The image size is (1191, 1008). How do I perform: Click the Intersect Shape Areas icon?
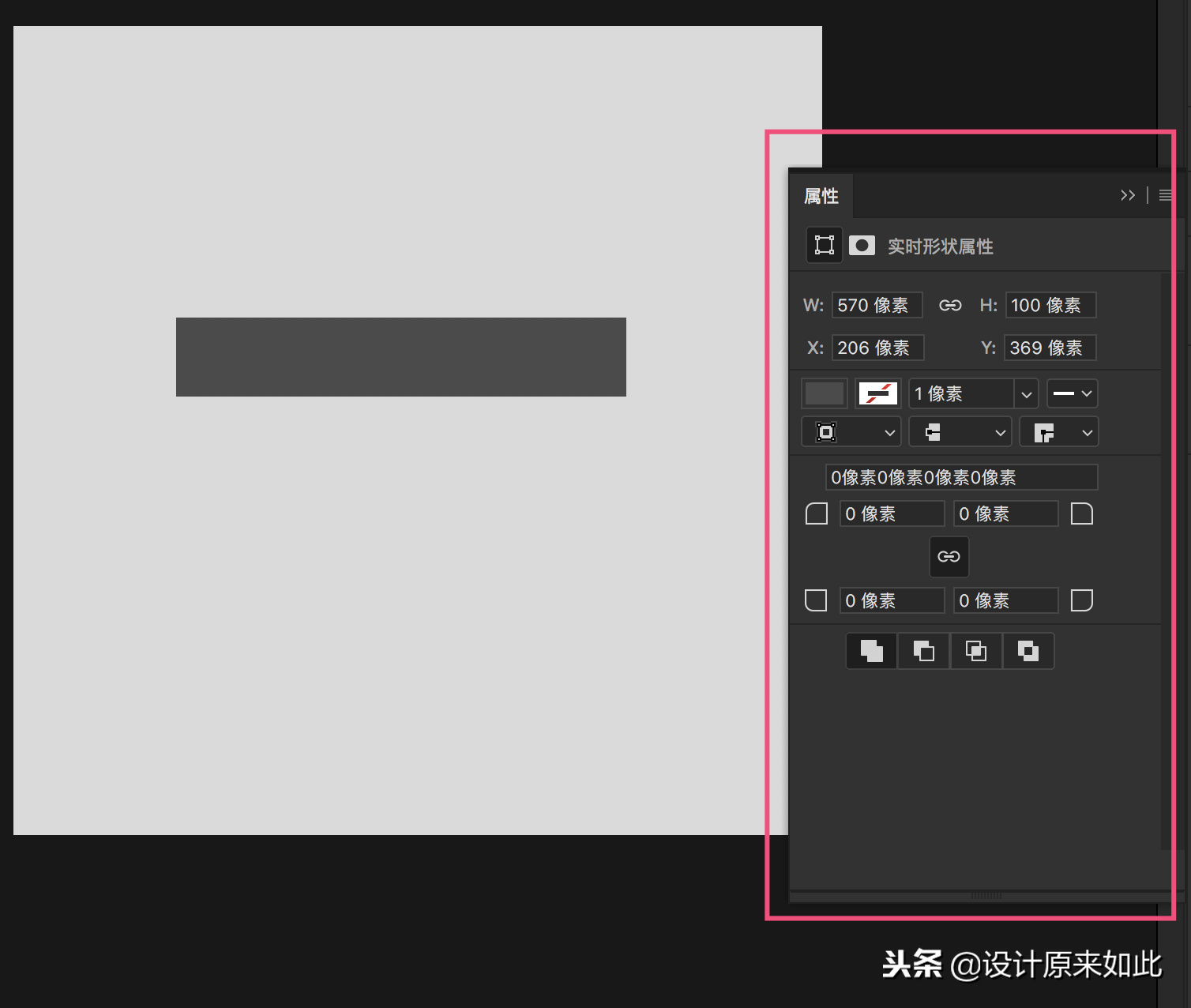point(976,651)
